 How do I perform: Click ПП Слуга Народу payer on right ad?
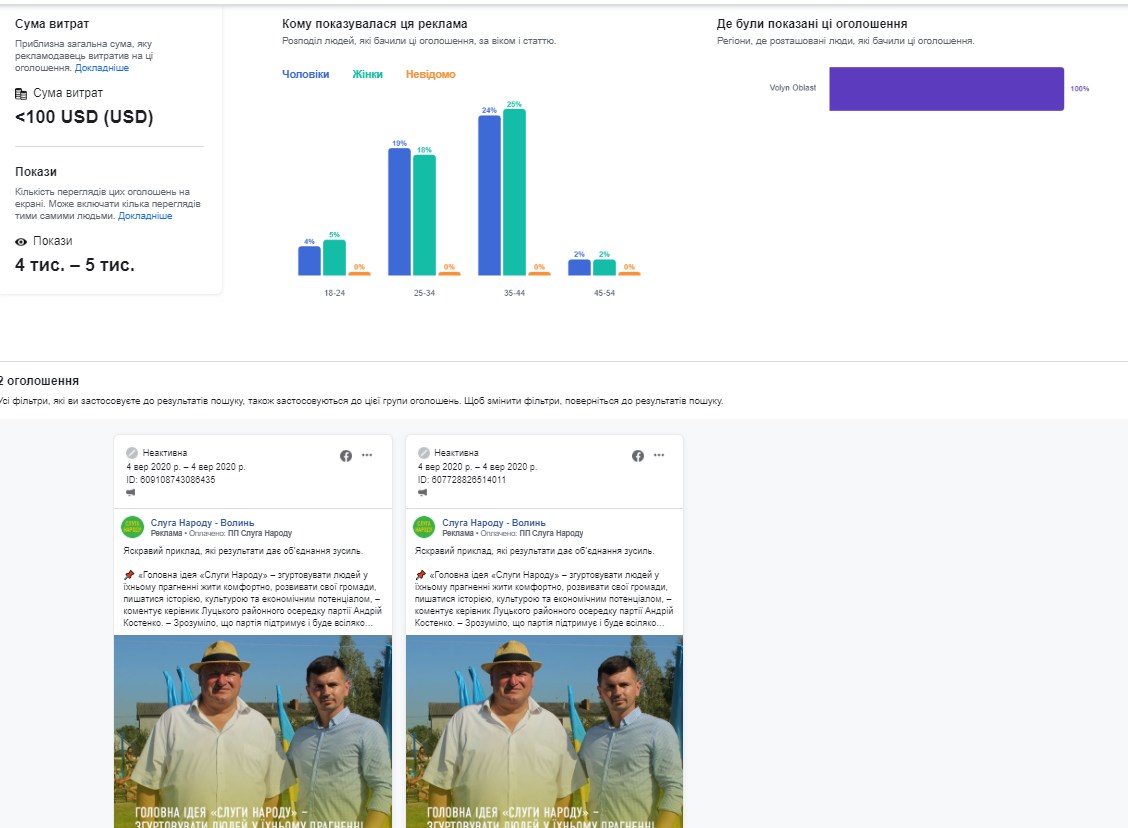[556, 534]
